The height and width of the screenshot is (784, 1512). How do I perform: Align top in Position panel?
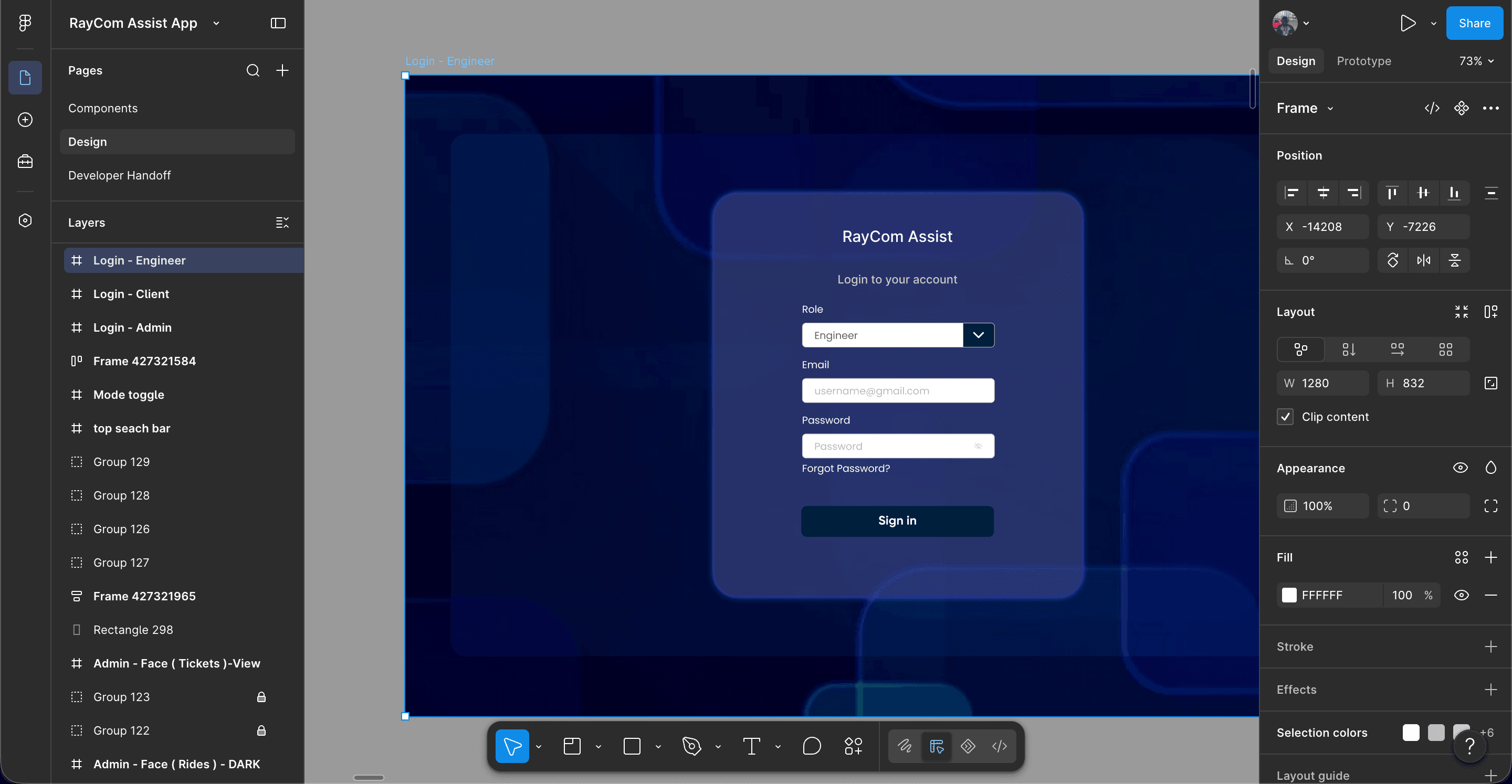pyautogui.click(x=1392, y=193)
